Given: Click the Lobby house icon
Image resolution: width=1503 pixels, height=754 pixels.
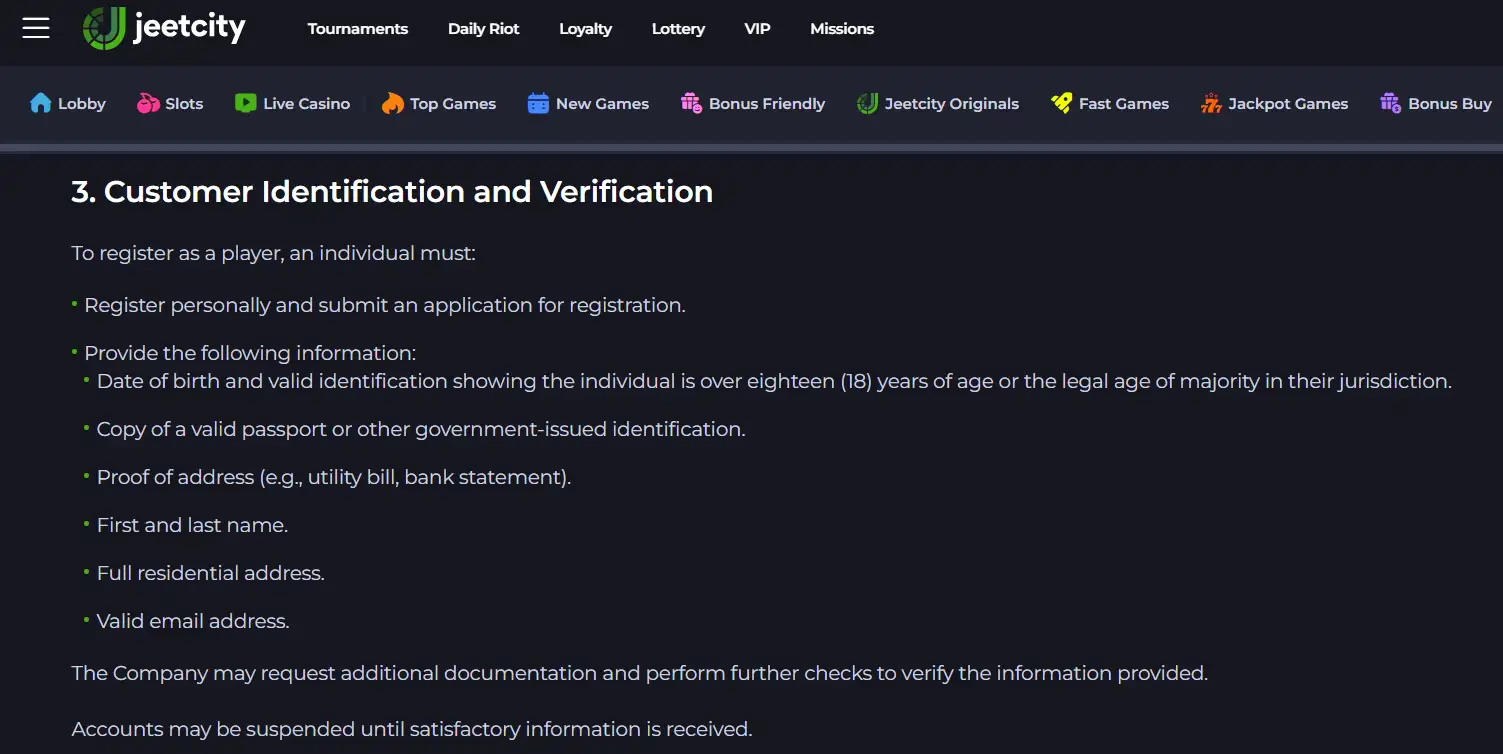Looking at the screenshot, I should pos(41,103).
